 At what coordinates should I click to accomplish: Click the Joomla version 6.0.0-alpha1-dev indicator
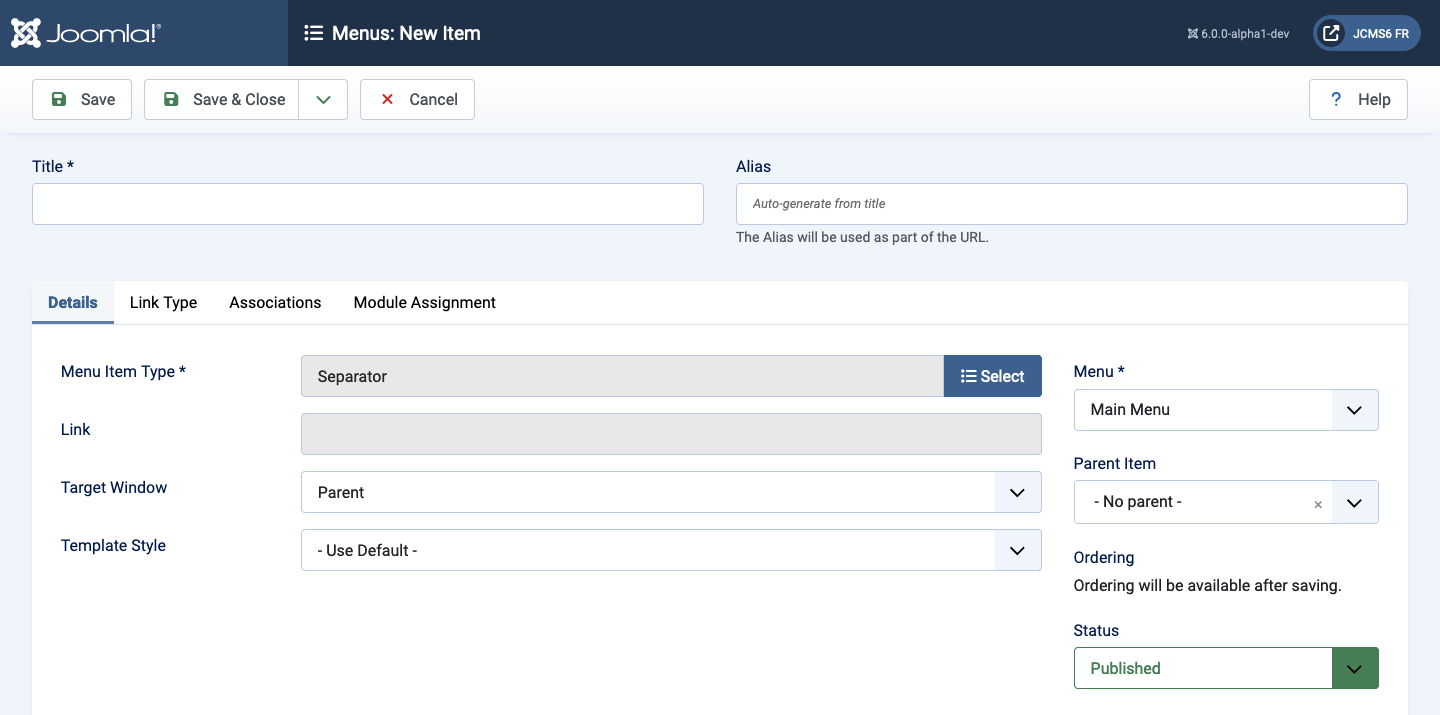1238,33
